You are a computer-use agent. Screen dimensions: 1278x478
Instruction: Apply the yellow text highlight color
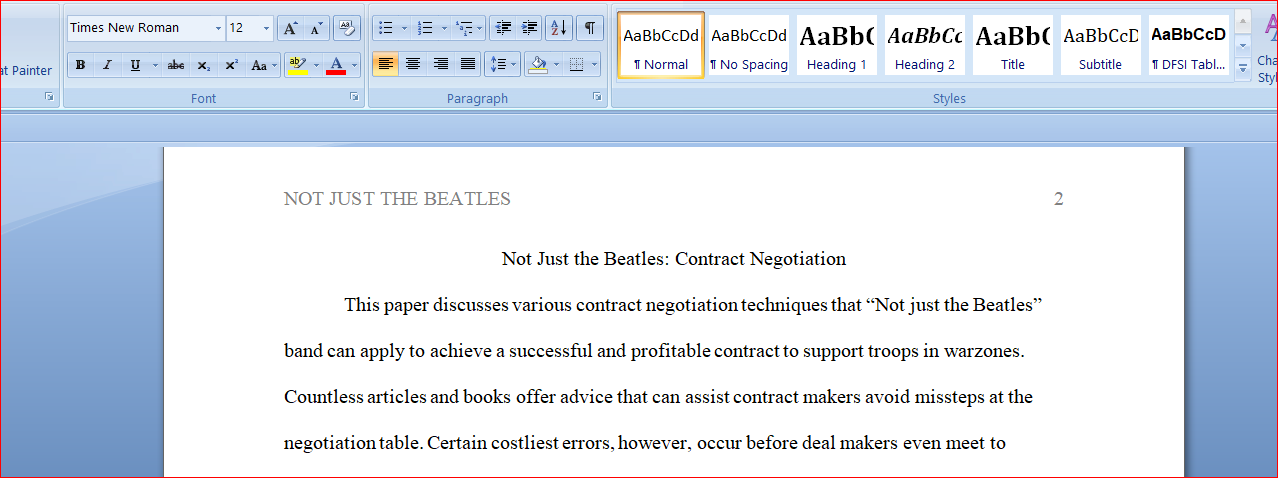pyautogui.click(x=297, y=65)
